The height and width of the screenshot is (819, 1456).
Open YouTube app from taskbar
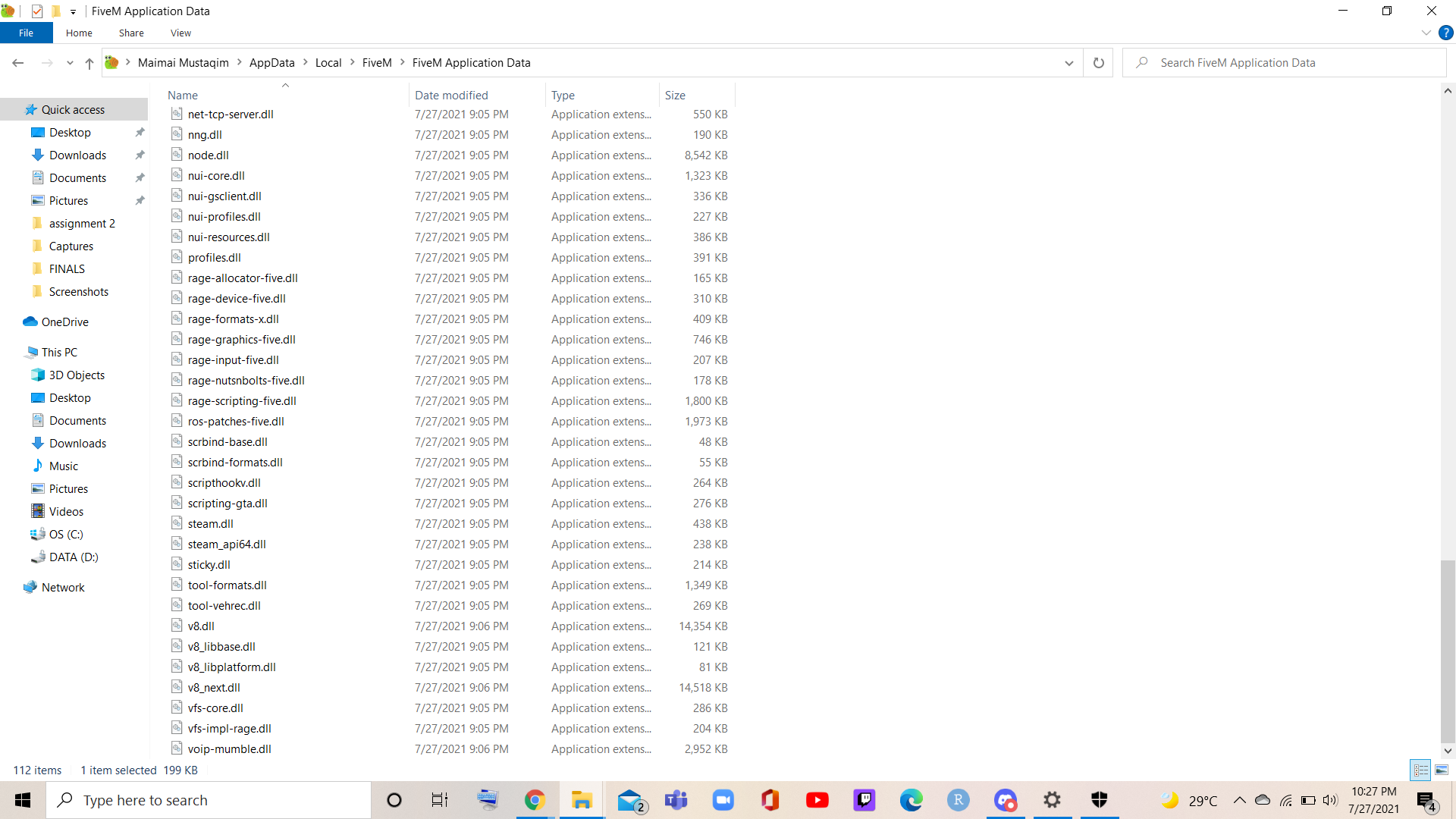817,800
